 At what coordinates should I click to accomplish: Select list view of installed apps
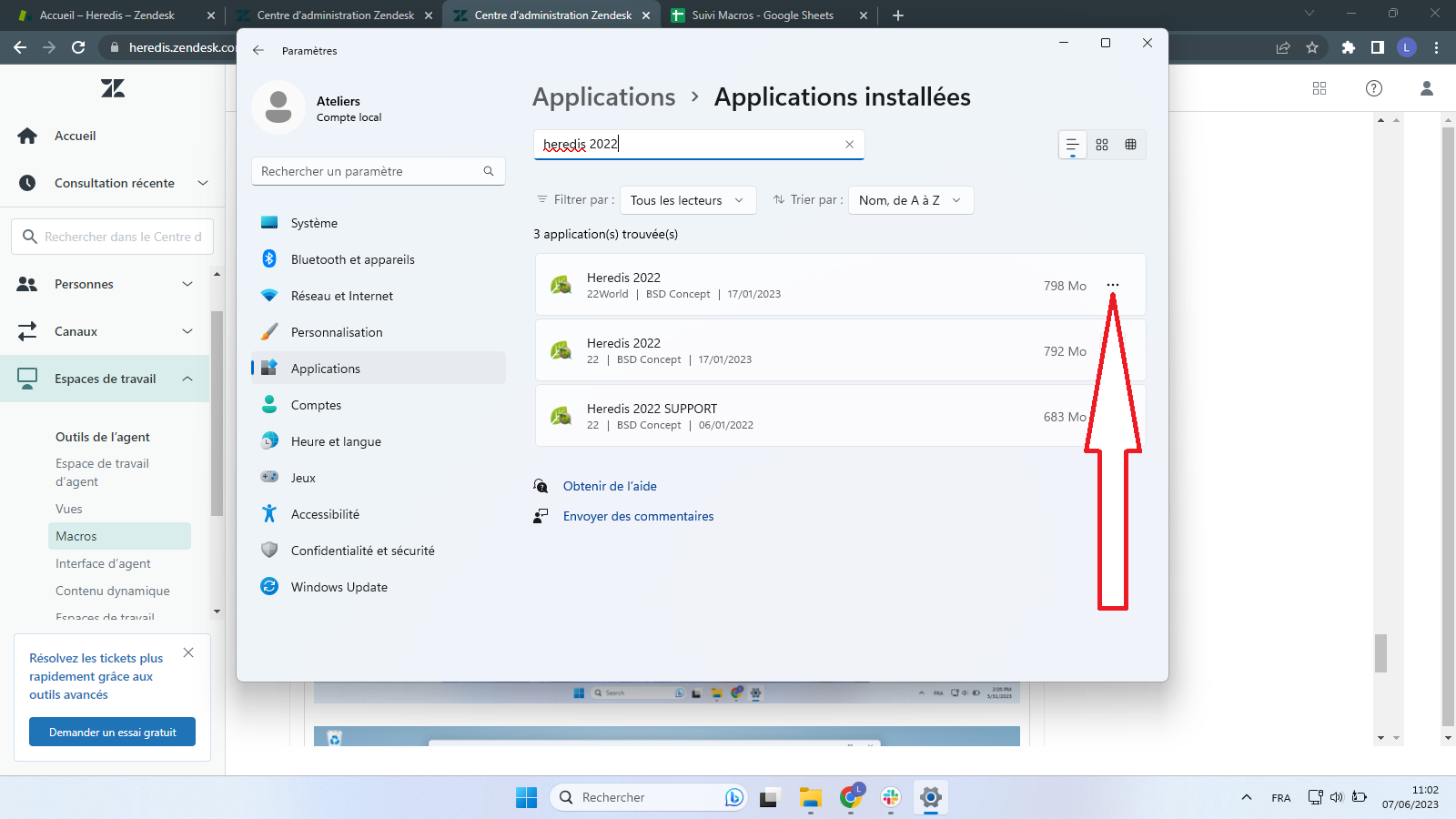(x=1072, y=145)
